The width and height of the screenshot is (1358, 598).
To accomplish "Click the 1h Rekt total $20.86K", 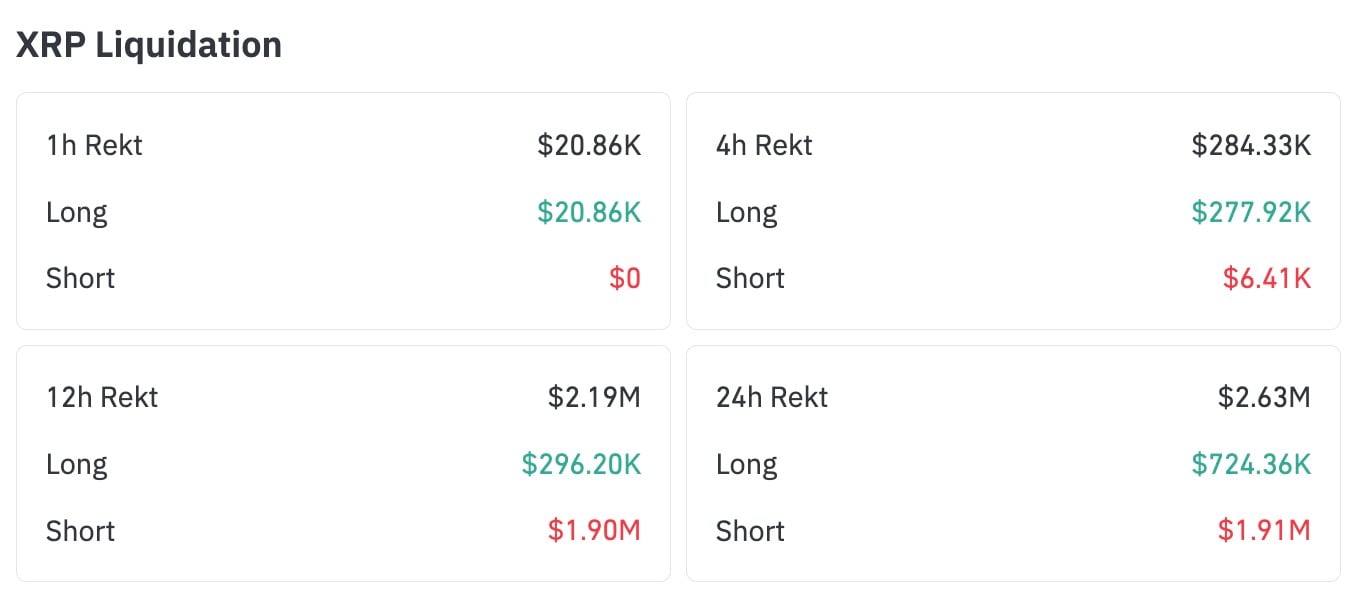I will click(589, 146).
